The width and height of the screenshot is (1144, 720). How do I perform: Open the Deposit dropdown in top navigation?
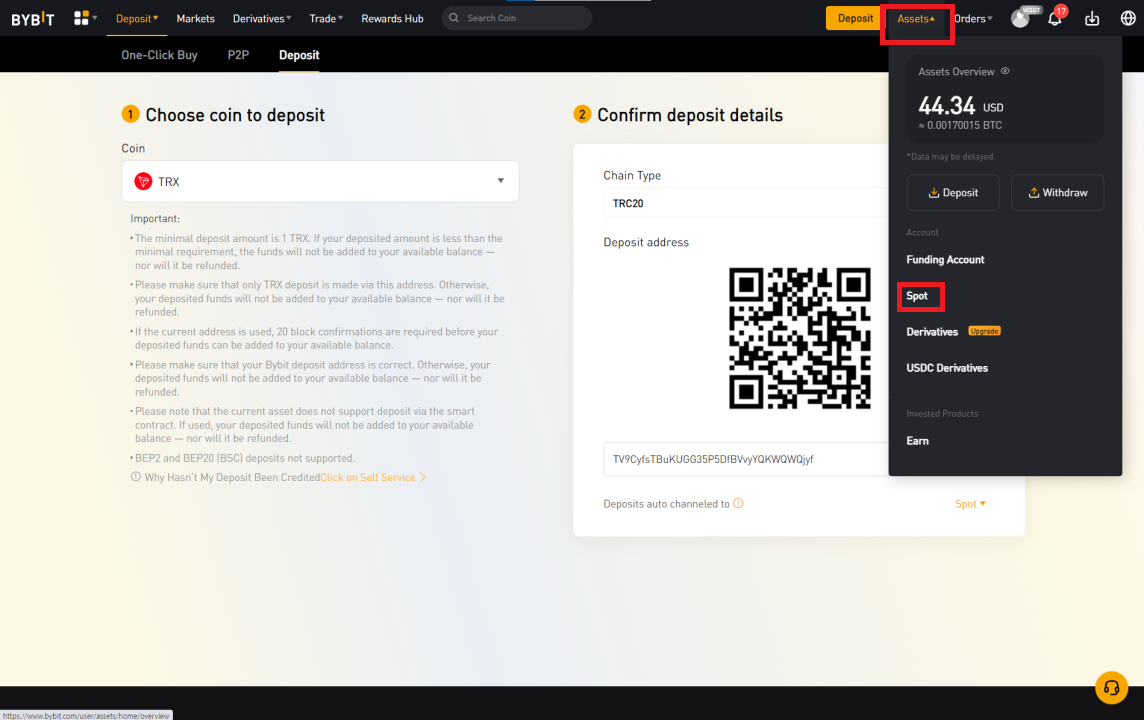pos(136,18)
